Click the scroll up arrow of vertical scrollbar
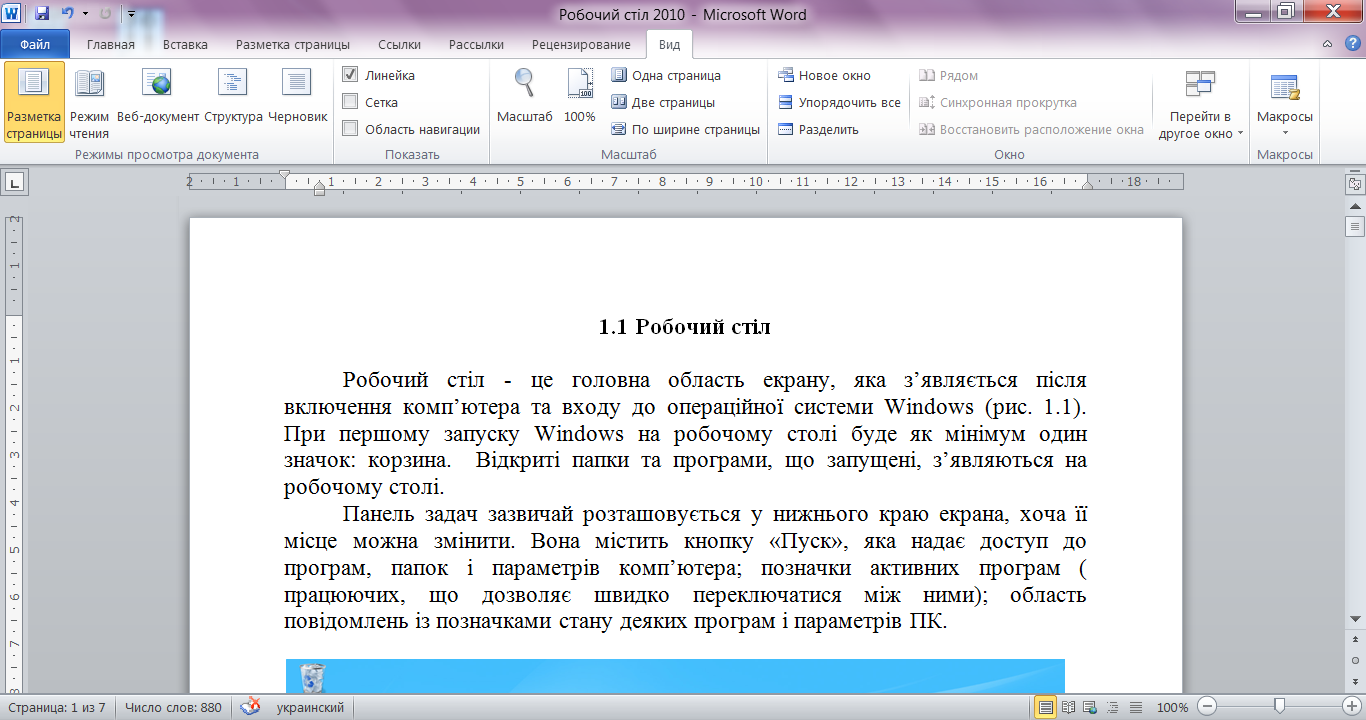 1355,205
